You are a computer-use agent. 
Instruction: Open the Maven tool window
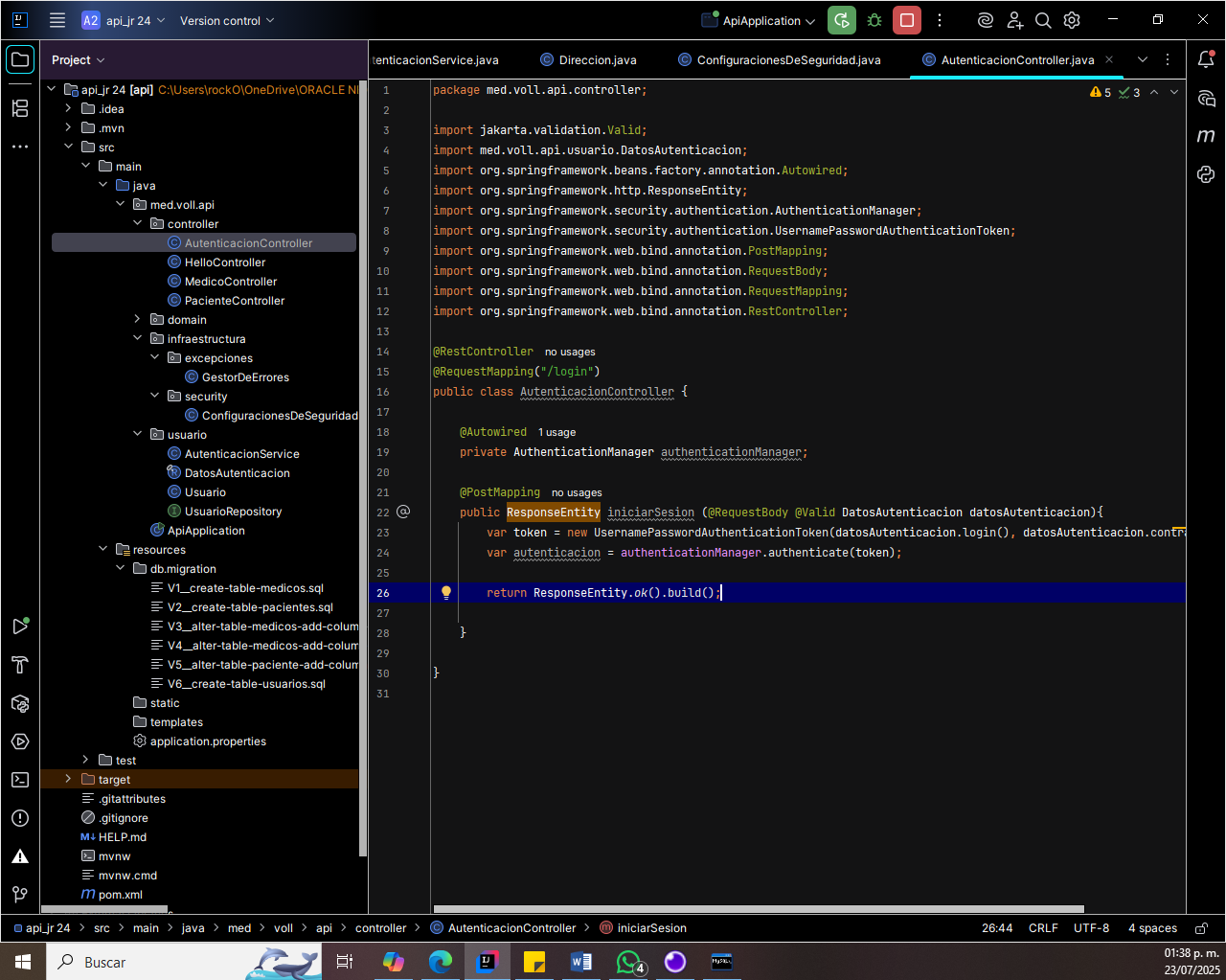pos(1206,136)
